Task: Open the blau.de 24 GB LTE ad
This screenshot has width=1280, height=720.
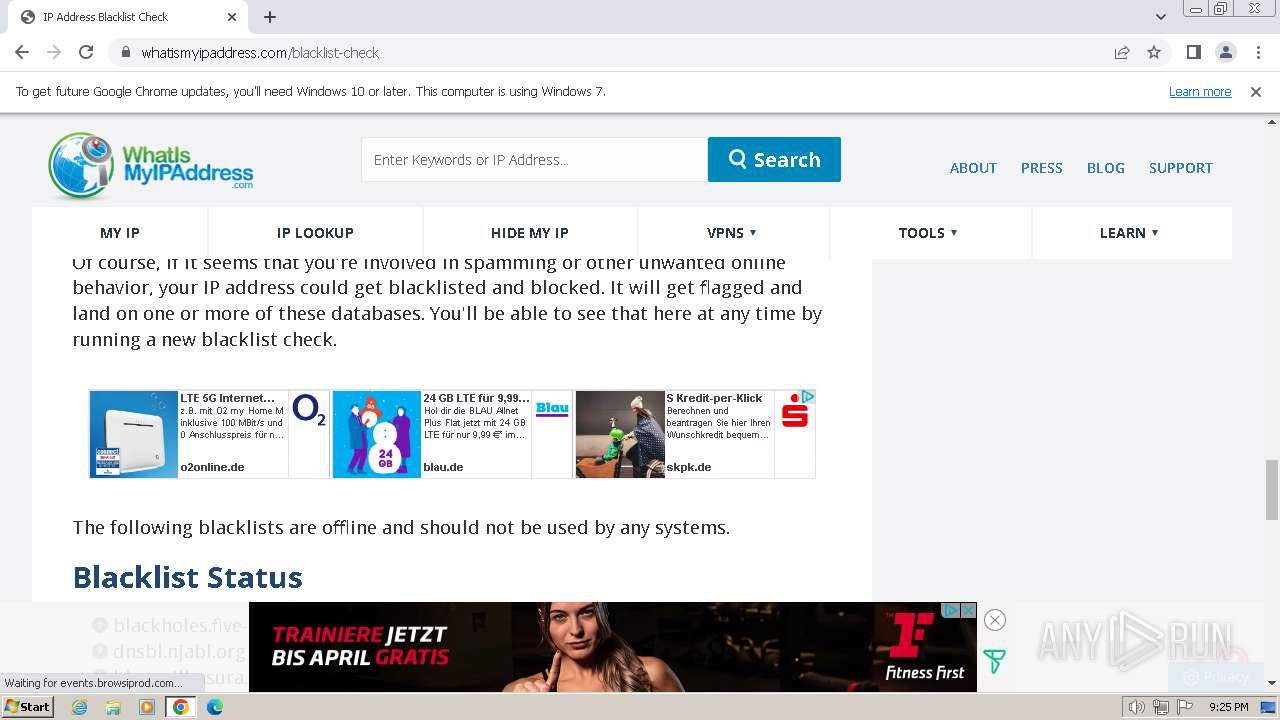Action: click(x=452, y=434)
